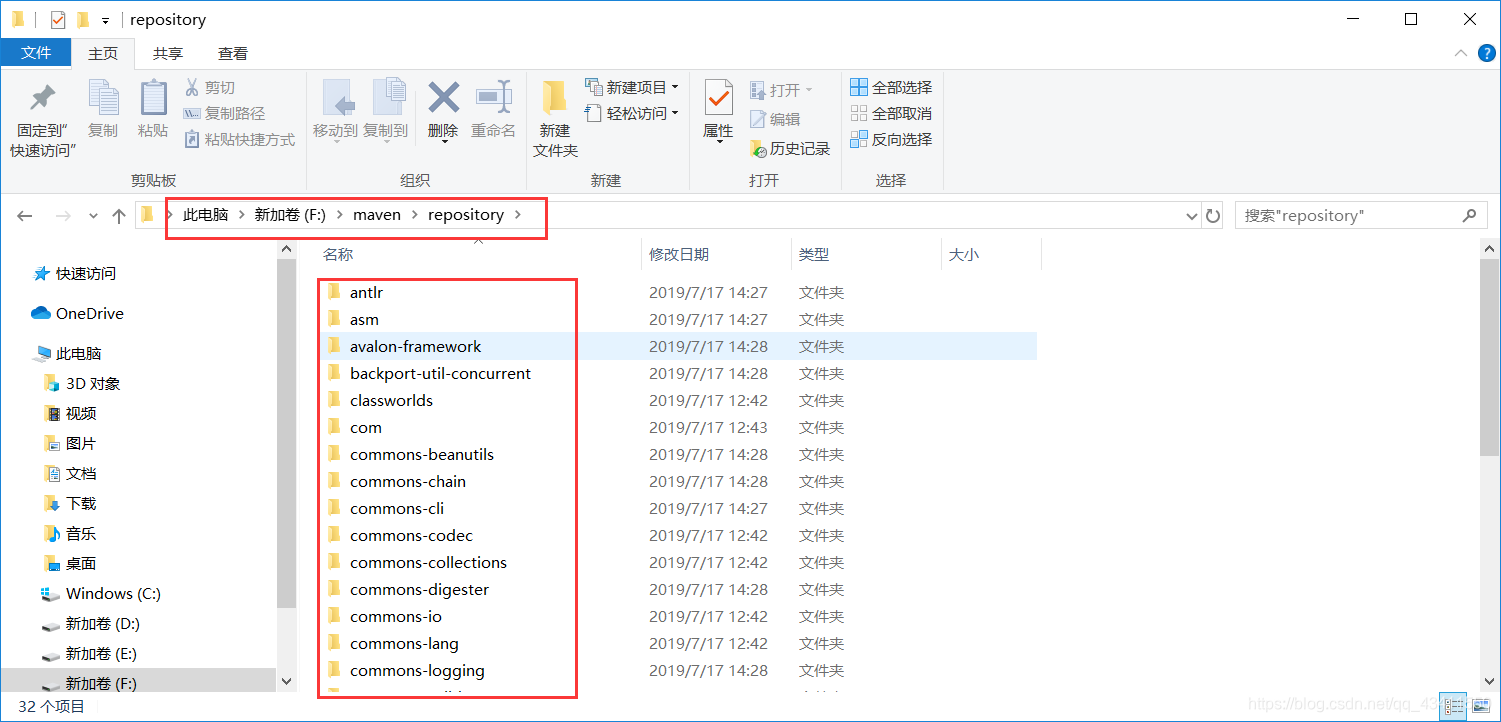
Task: Sort by Type (类型) column header
Action: pyautogui.click(x=814, y=255)
